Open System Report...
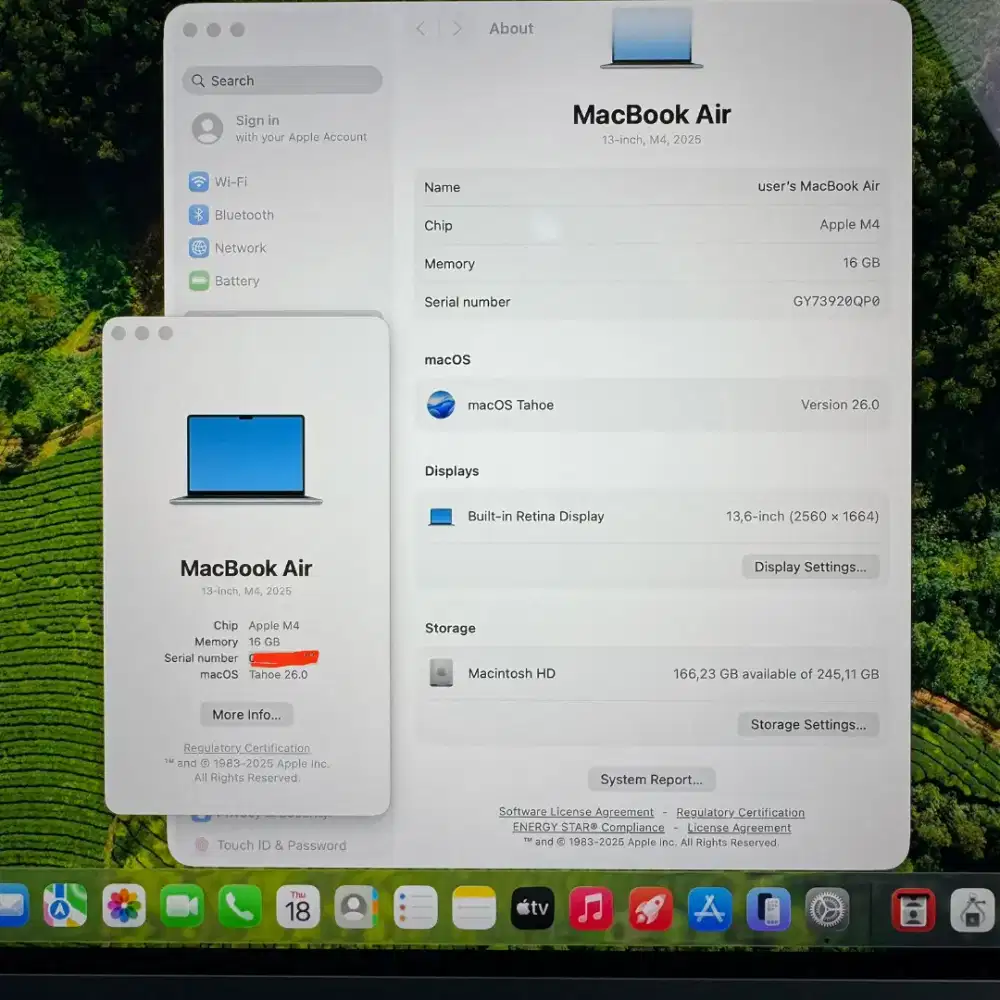 point(651,779)
